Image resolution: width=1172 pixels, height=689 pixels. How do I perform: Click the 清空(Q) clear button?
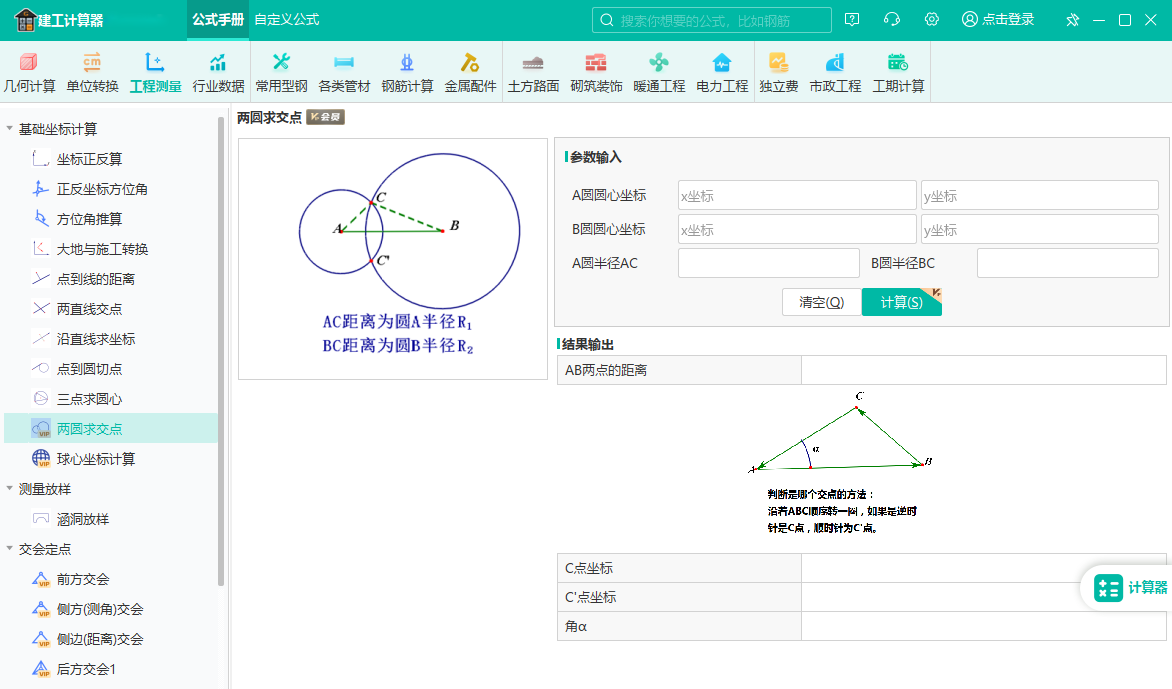click(x=821, y=302)
